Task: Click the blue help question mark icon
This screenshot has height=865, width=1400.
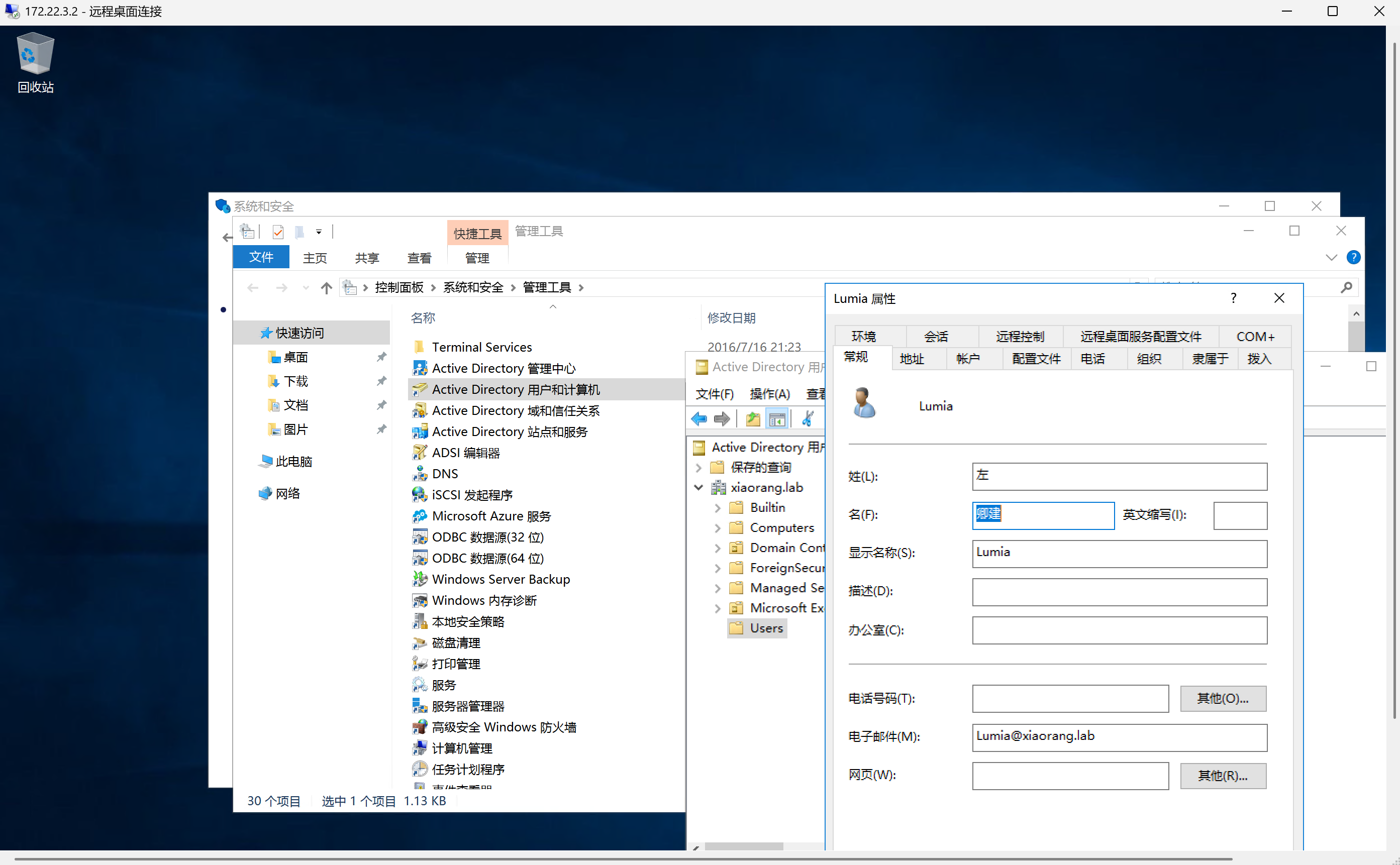Action: coord(1354,257)
